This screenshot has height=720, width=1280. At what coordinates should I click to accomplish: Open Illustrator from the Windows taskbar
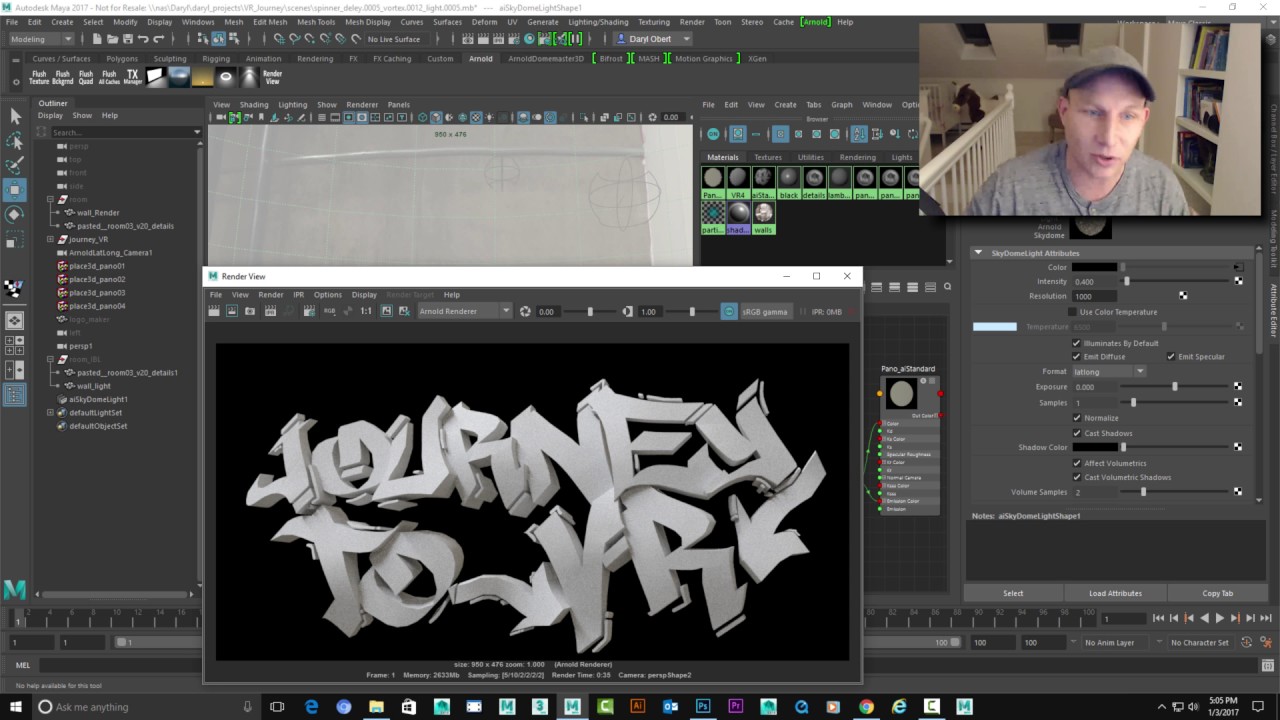(638, 706)
